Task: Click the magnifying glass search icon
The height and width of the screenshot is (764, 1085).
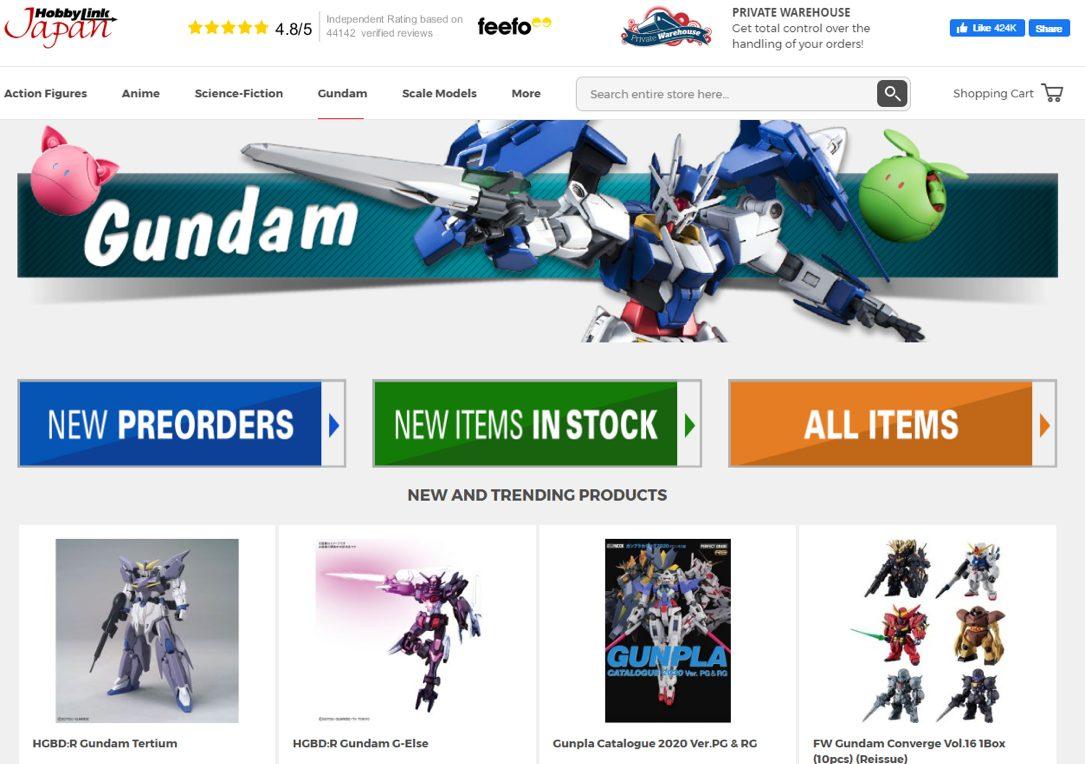Action: 892,93
